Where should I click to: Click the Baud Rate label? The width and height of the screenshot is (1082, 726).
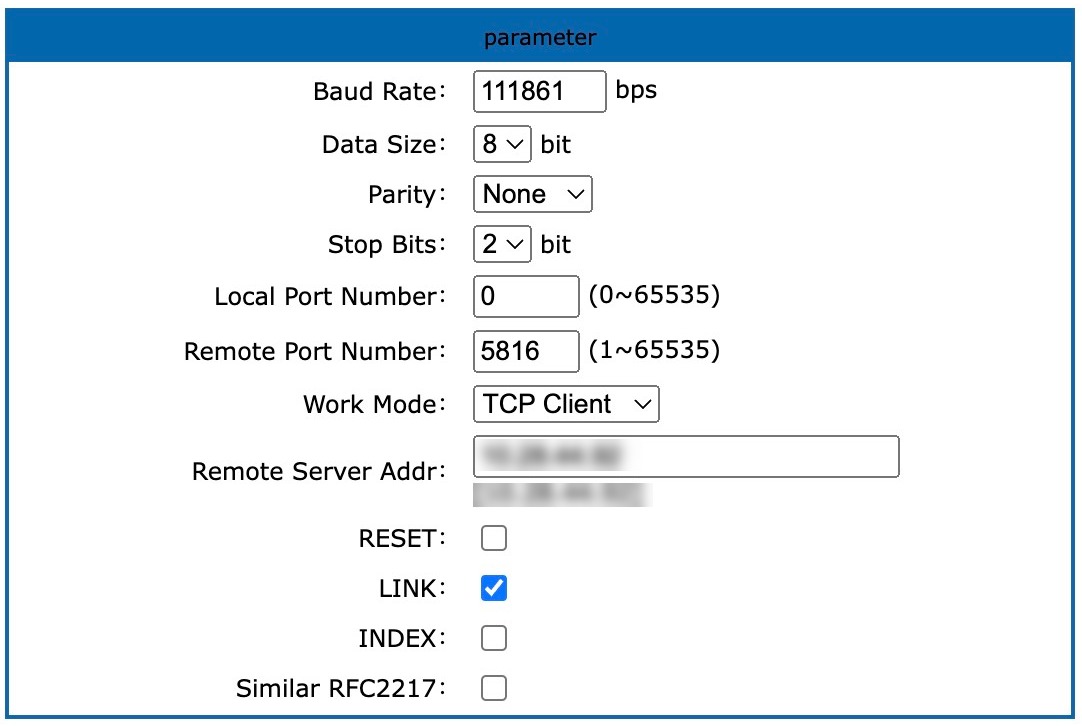click(380, 91)
